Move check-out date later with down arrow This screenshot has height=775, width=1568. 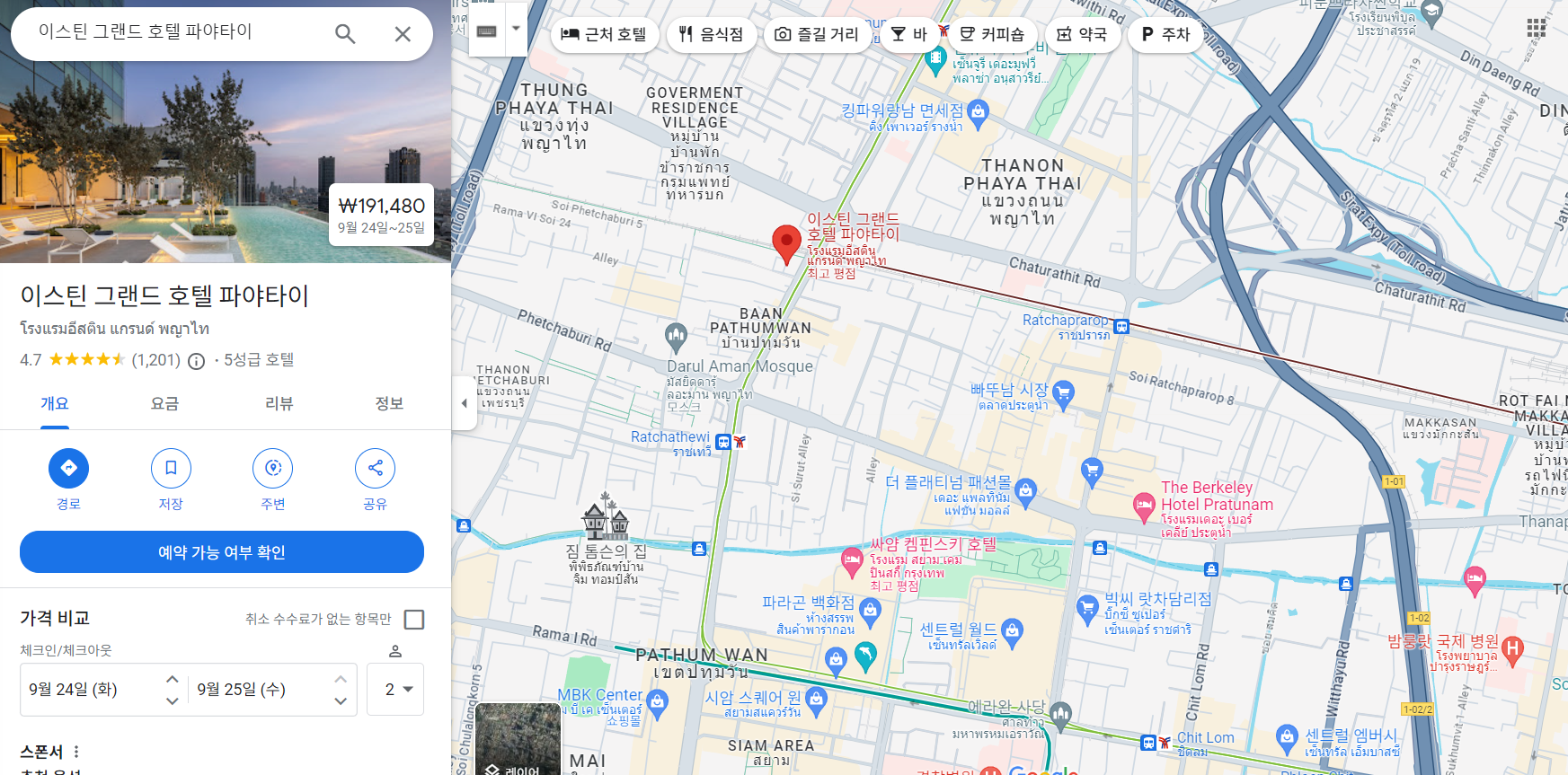[x=341, y=700]
